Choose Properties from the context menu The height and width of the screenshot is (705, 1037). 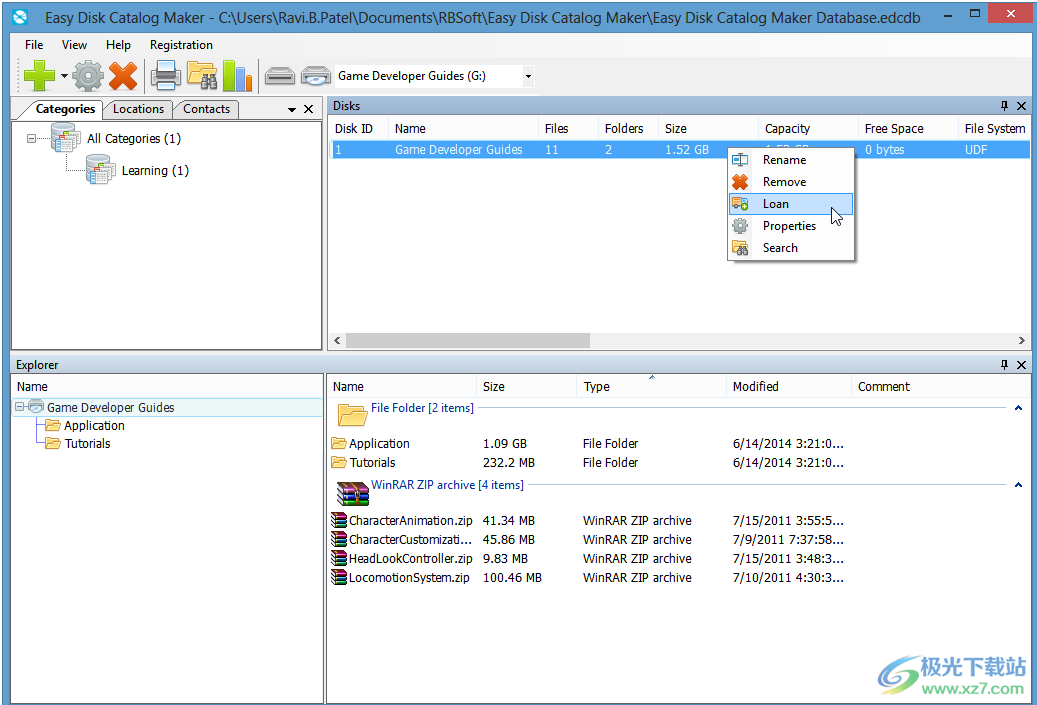(x=791, y=226)
